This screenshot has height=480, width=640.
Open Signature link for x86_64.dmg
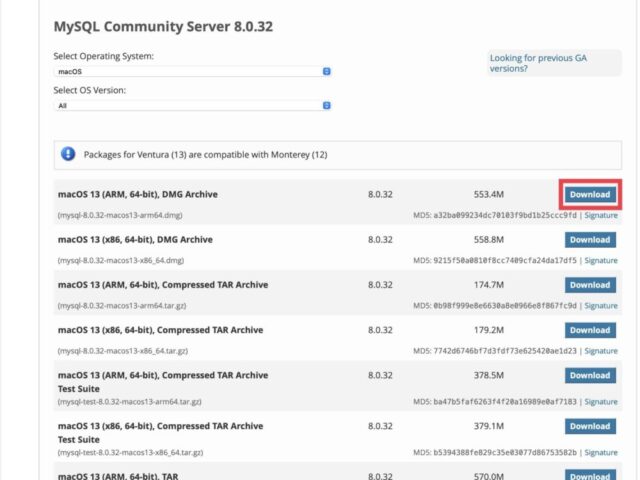point(601,260)
